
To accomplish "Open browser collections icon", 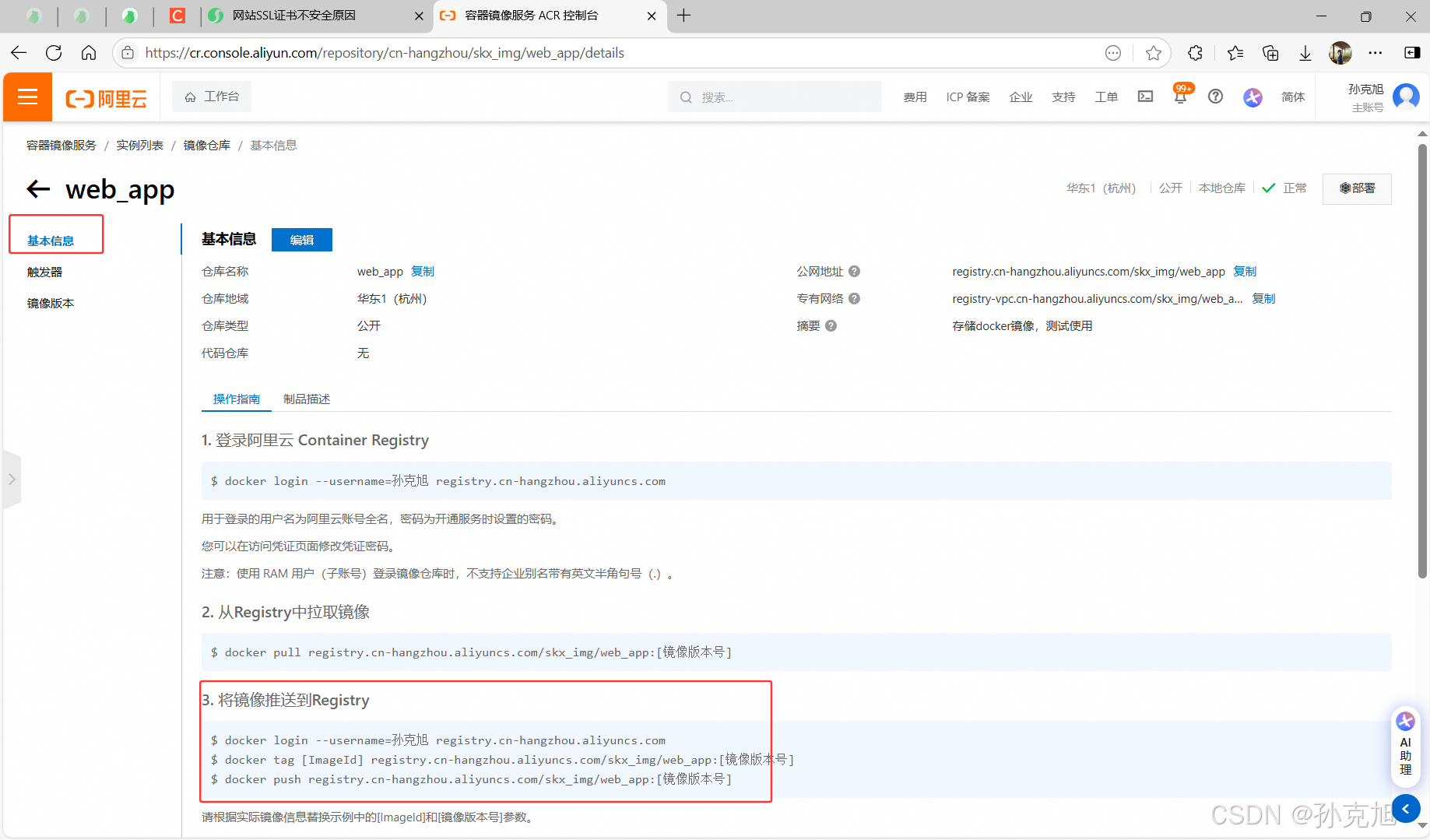I will [x=1270, y=53].
